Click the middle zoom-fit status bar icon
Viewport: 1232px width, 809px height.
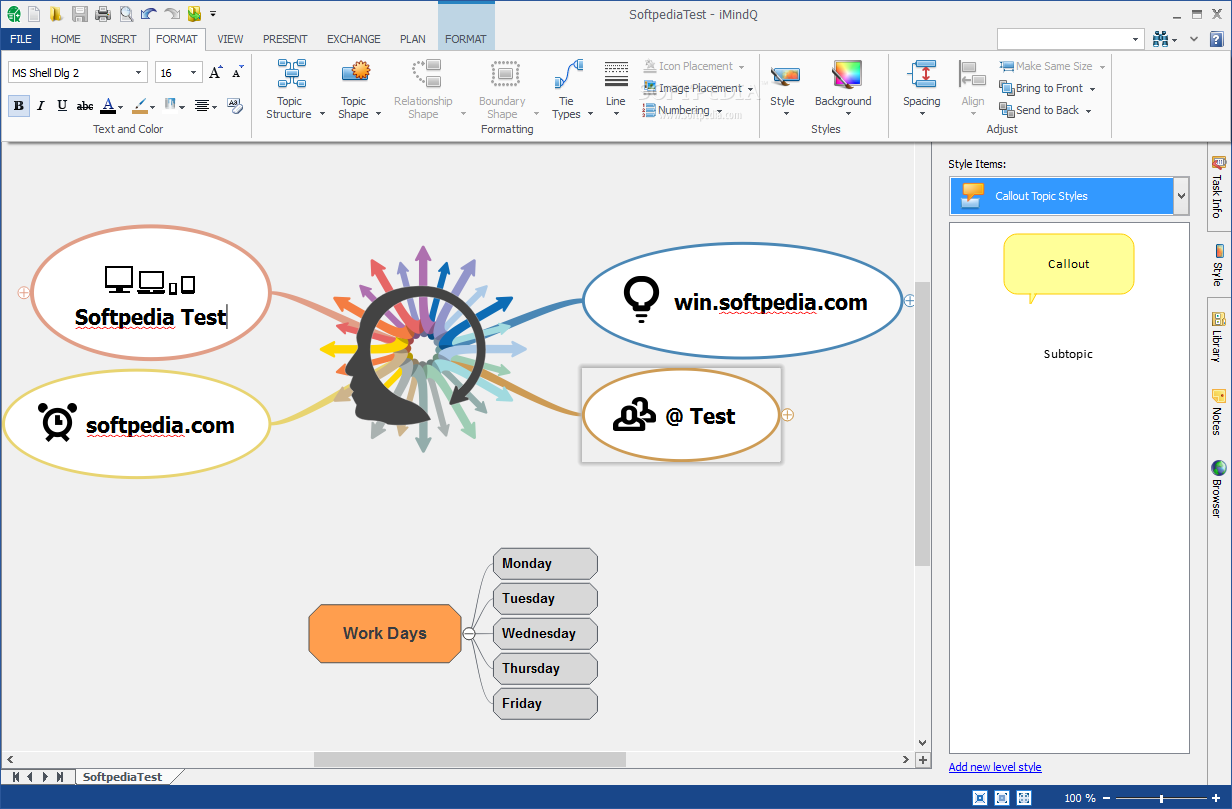coord(1001,798)
